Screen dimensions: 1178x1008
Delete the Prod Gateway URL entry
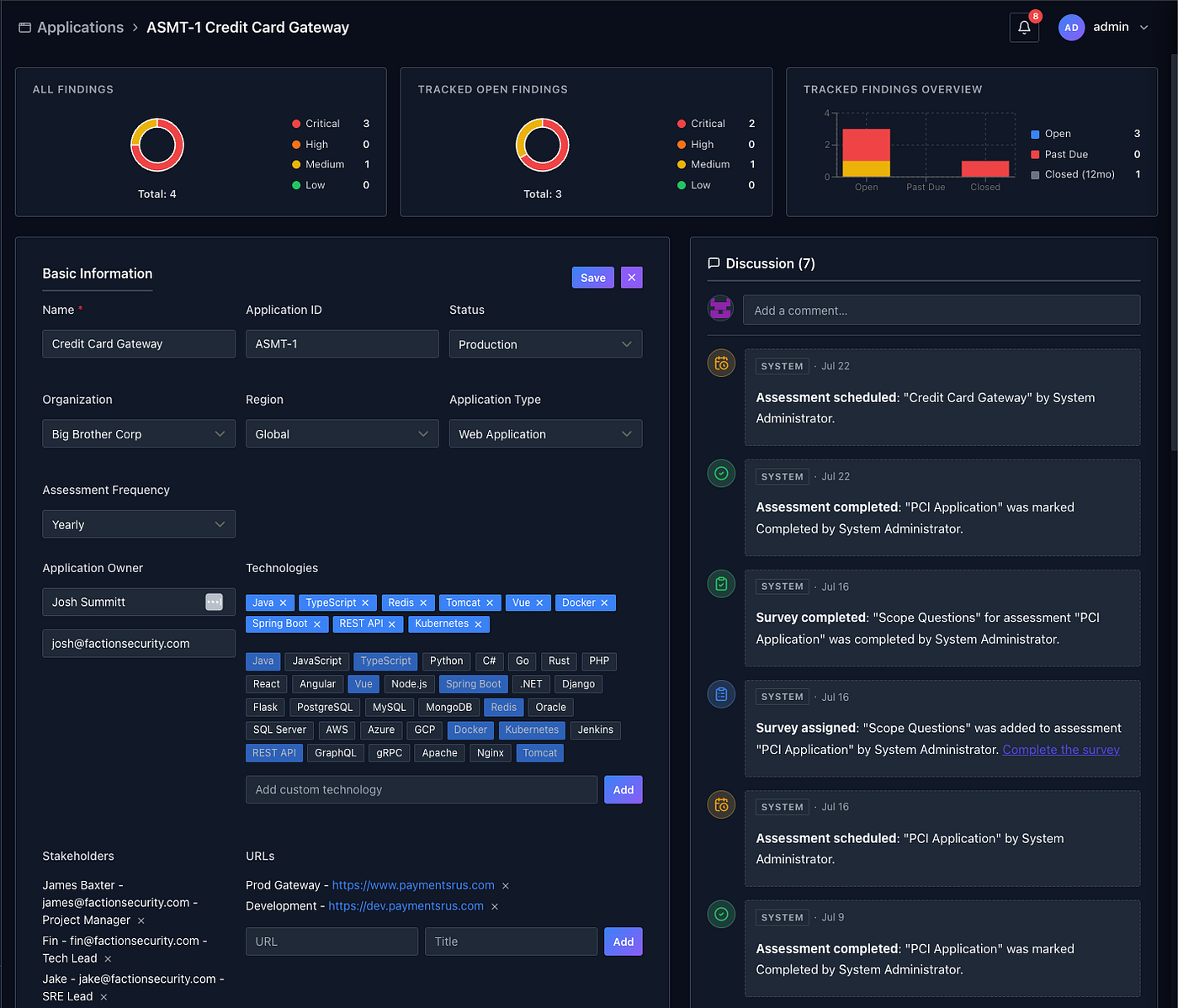pyautogui.click(x=506, y=886)
